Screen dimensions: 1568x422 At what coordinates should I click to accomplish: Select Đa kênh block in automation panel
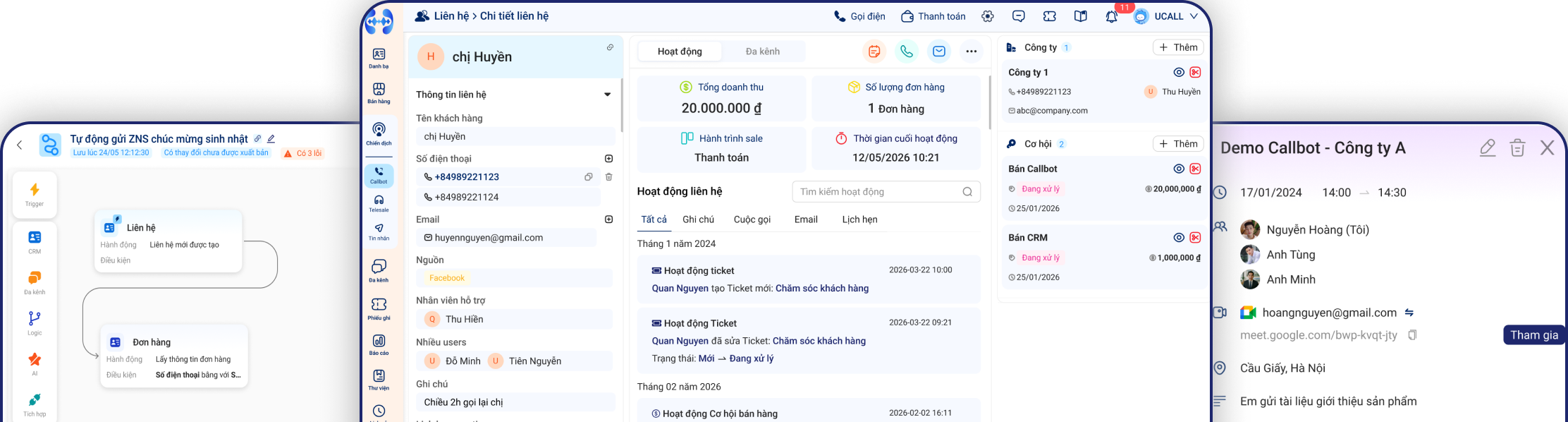(35, 283)
